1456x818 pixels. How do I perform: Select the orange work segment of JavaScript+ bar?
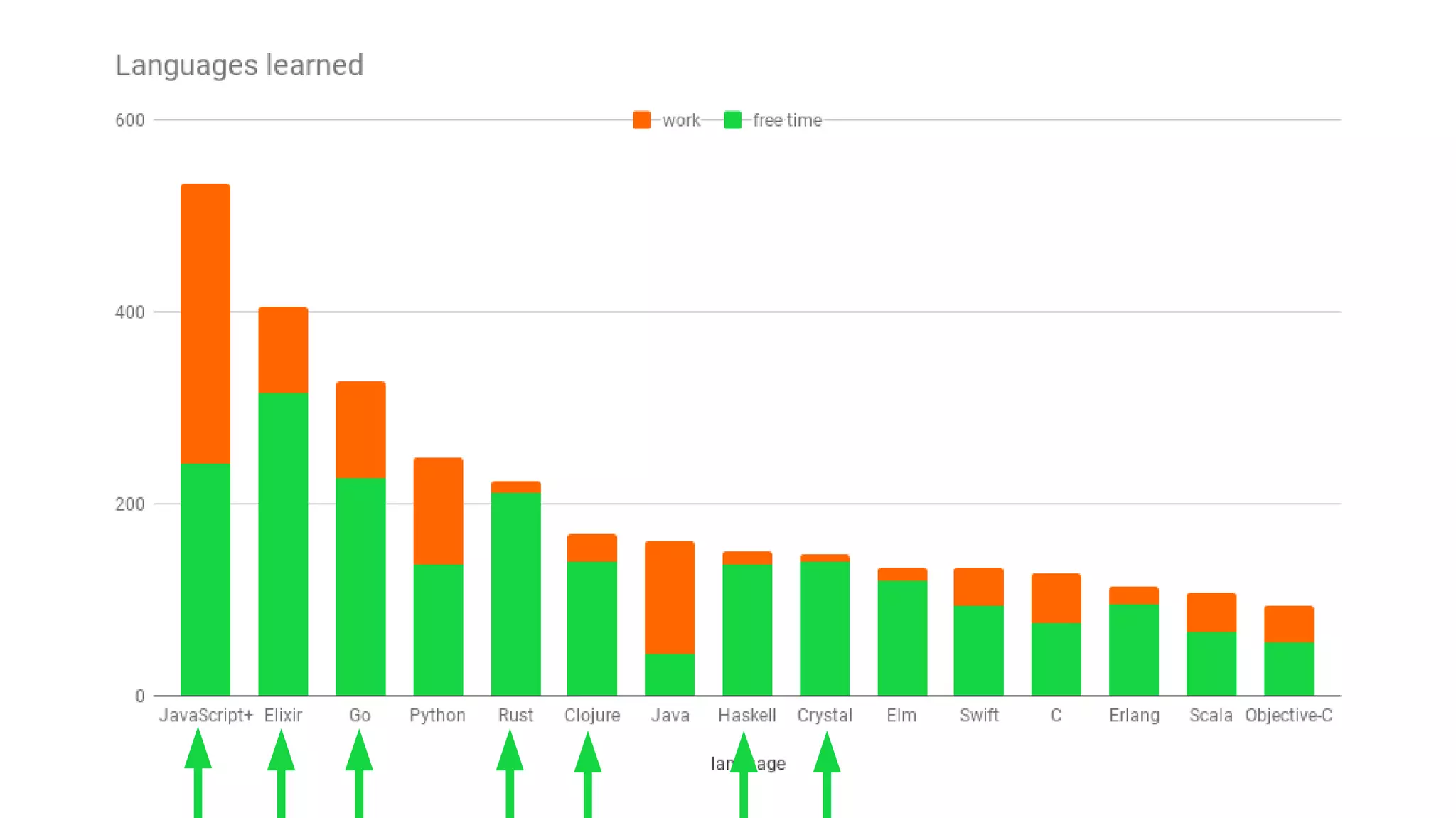pos(205,324)
